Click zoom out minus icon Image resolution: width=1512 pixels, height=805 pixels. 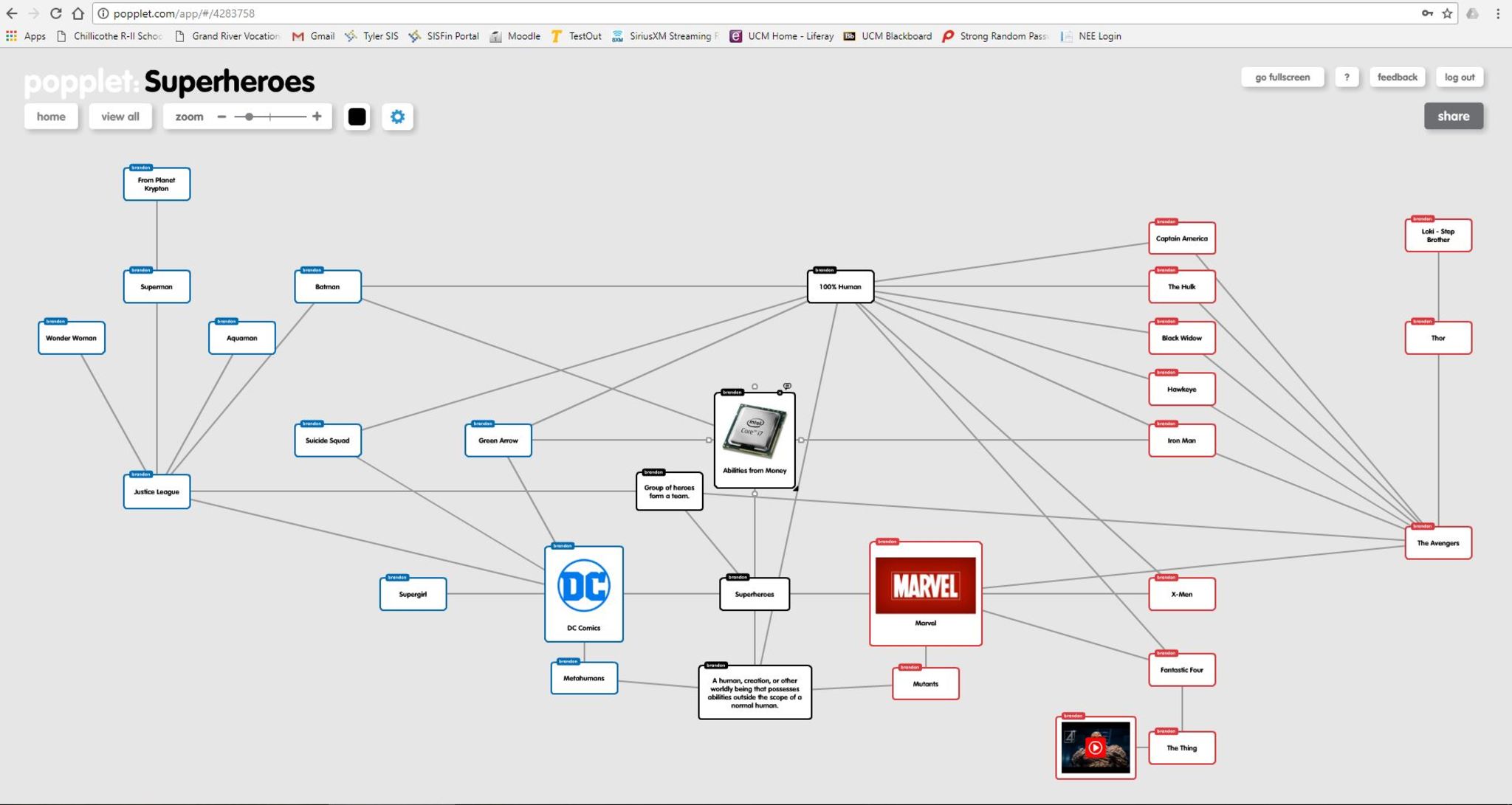pyautogui.click(x=221, y=117)
